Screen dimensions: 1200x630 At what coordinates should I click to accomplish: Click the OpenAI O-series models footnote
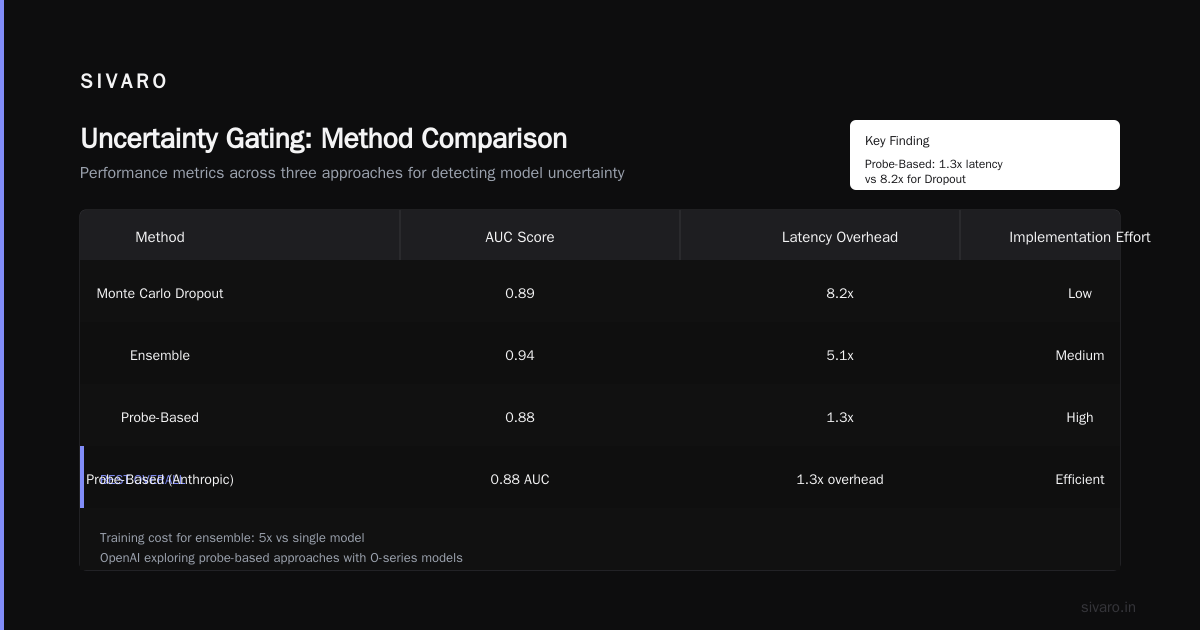(x=281, y=558)
